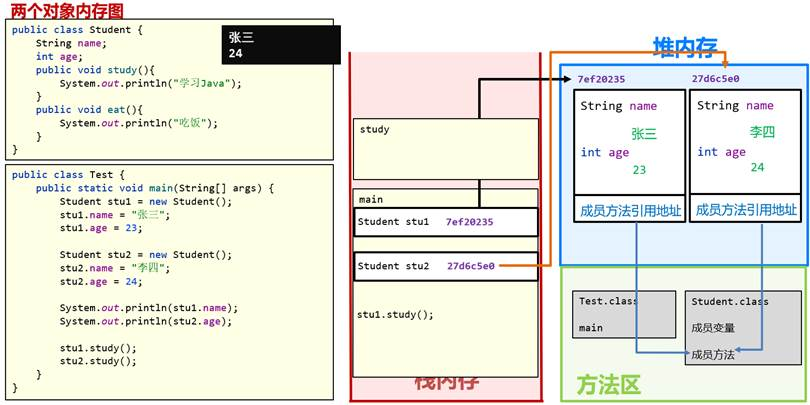The height and width of the screenshot is (405, 810).
Task: Click the println("学习Java") statement
Action: 150,83
